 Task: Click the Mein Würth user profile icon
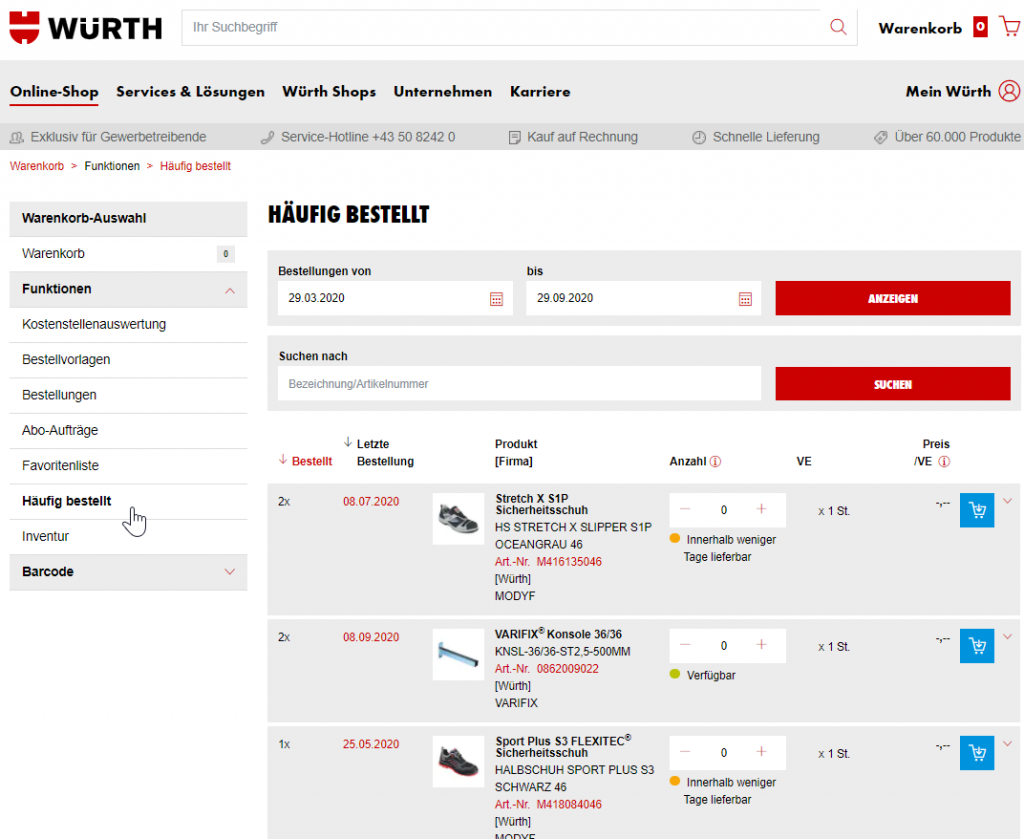[x=1009, y=91]
